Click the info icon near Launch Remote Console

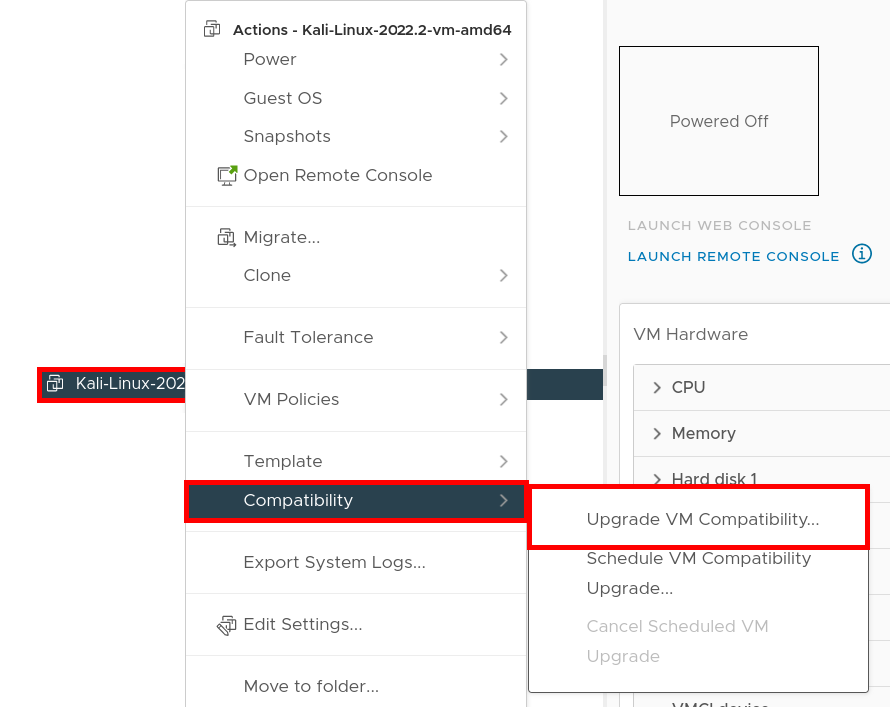pyautogui.click(x=861, y=254)
